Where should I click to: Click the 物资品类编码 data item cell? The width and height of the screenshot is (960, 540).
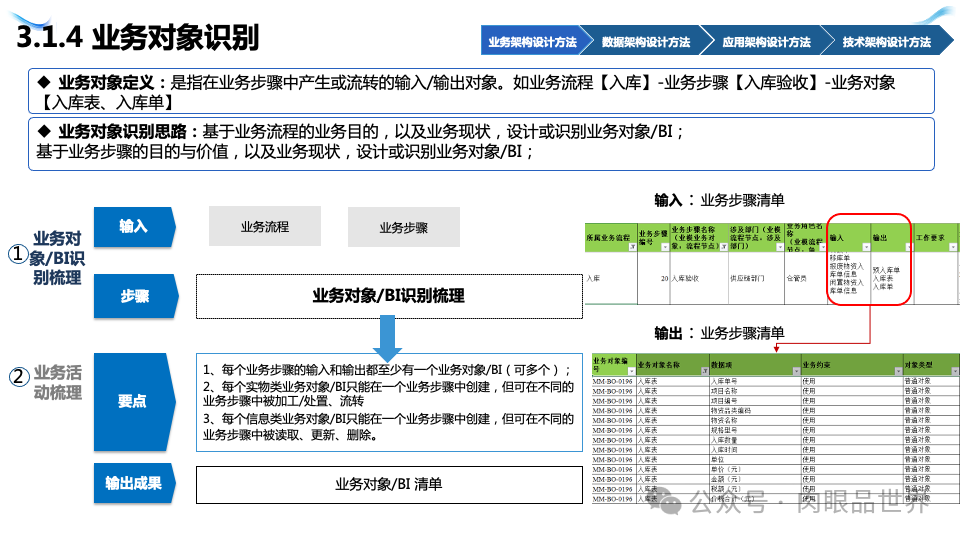coord(756,410)
